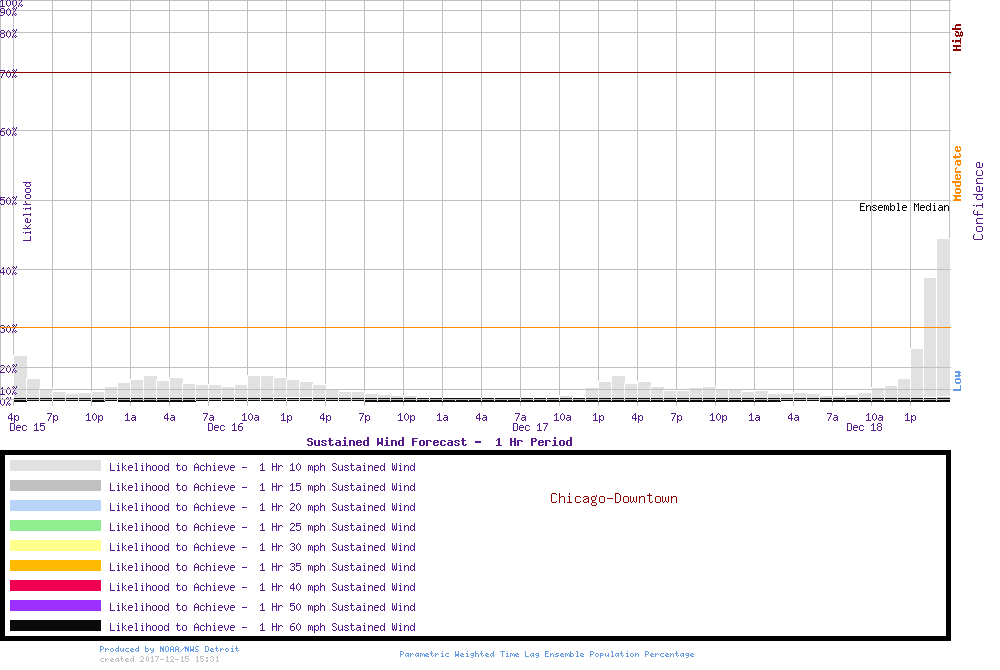Click the light gray 10 mph legend swatch
This screenshot has height=670, width=1000.
click(55, 466)
